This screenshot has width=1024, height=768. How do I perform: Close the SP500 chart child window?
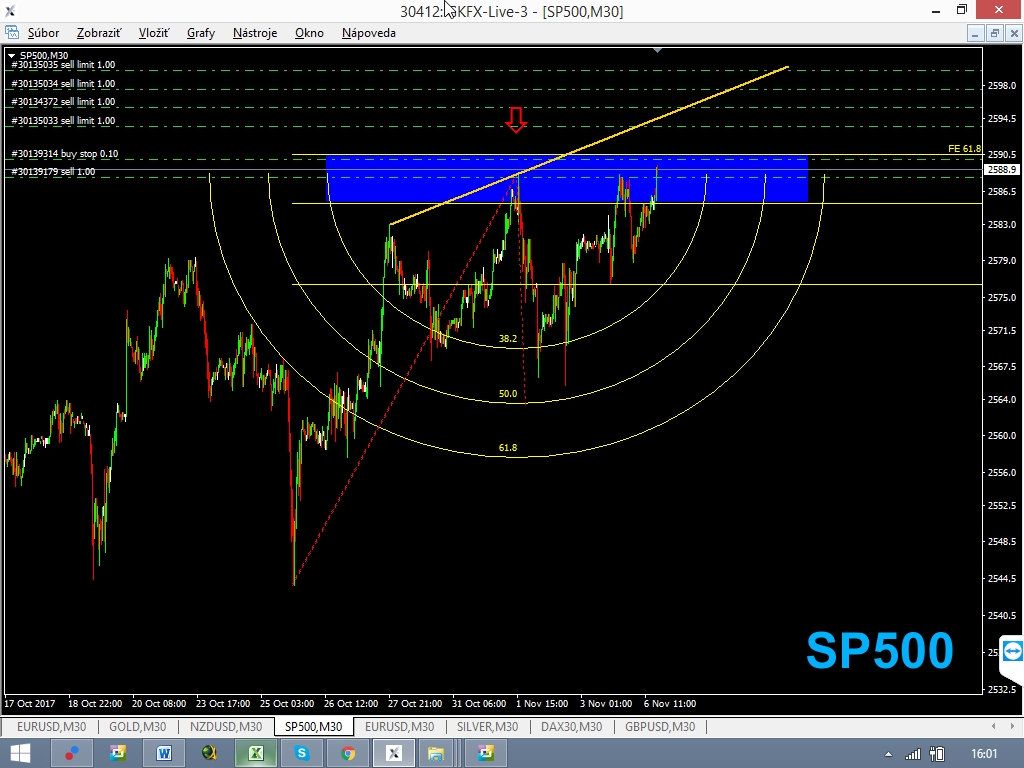coord(1014,33)
